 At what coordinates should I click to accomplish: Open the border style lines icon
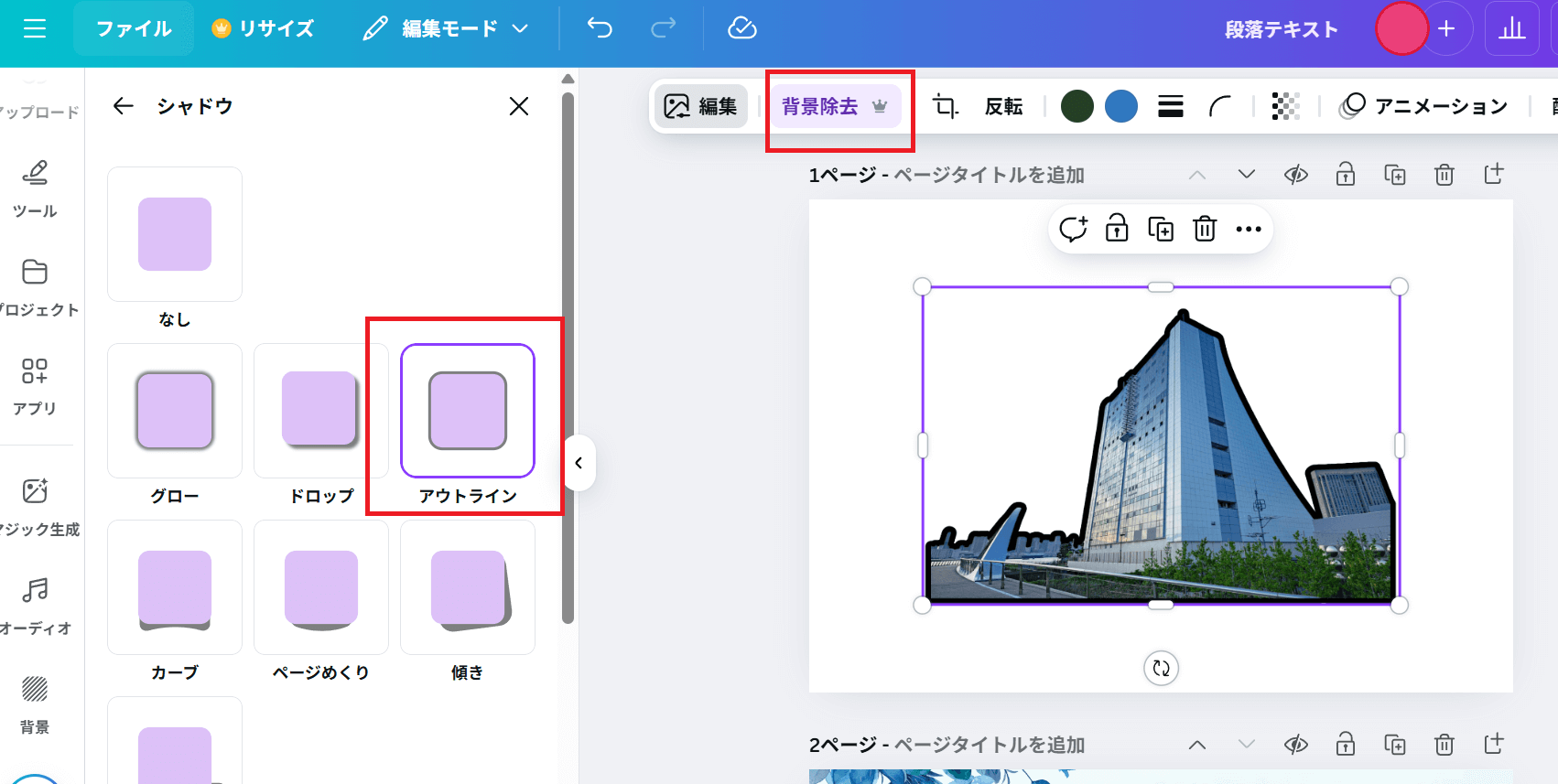coord(1171,106)
